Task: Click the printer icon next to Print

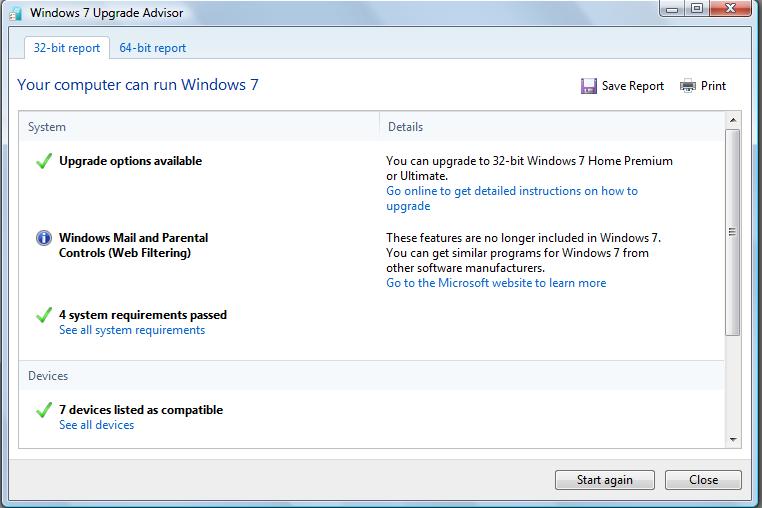Action: [x=688, y=86]
